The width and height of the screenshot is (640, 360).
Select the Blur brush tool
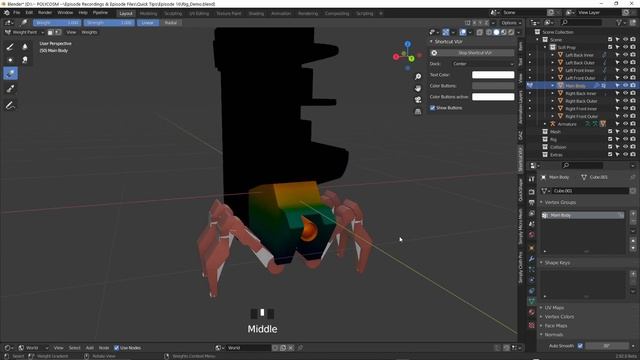coord(25,47)
